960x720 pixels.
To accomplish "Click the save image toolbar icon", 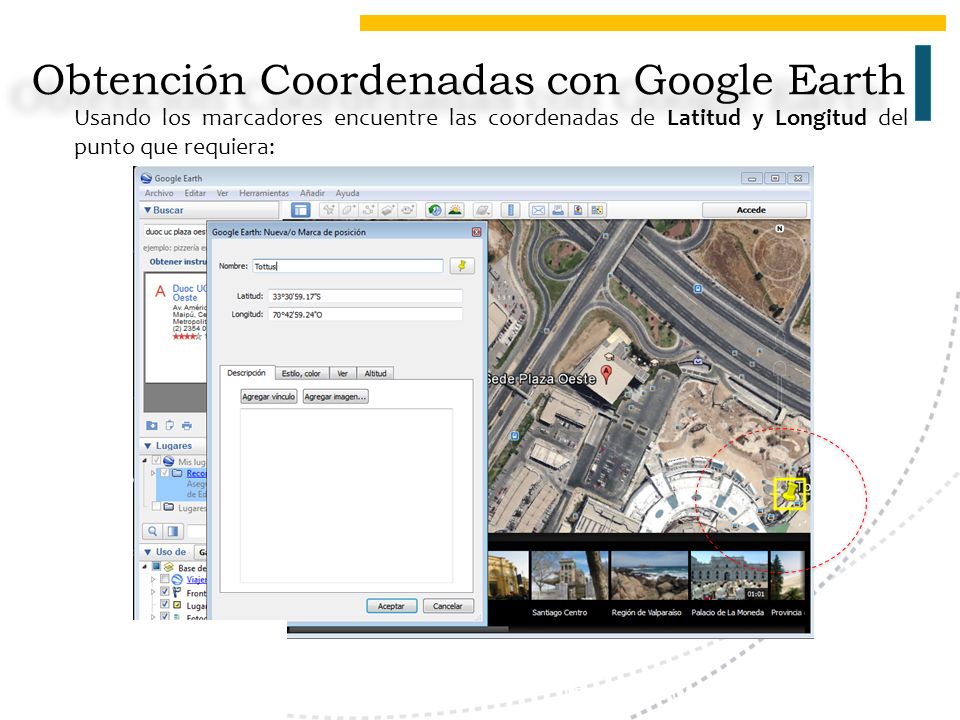I will 577,210.
